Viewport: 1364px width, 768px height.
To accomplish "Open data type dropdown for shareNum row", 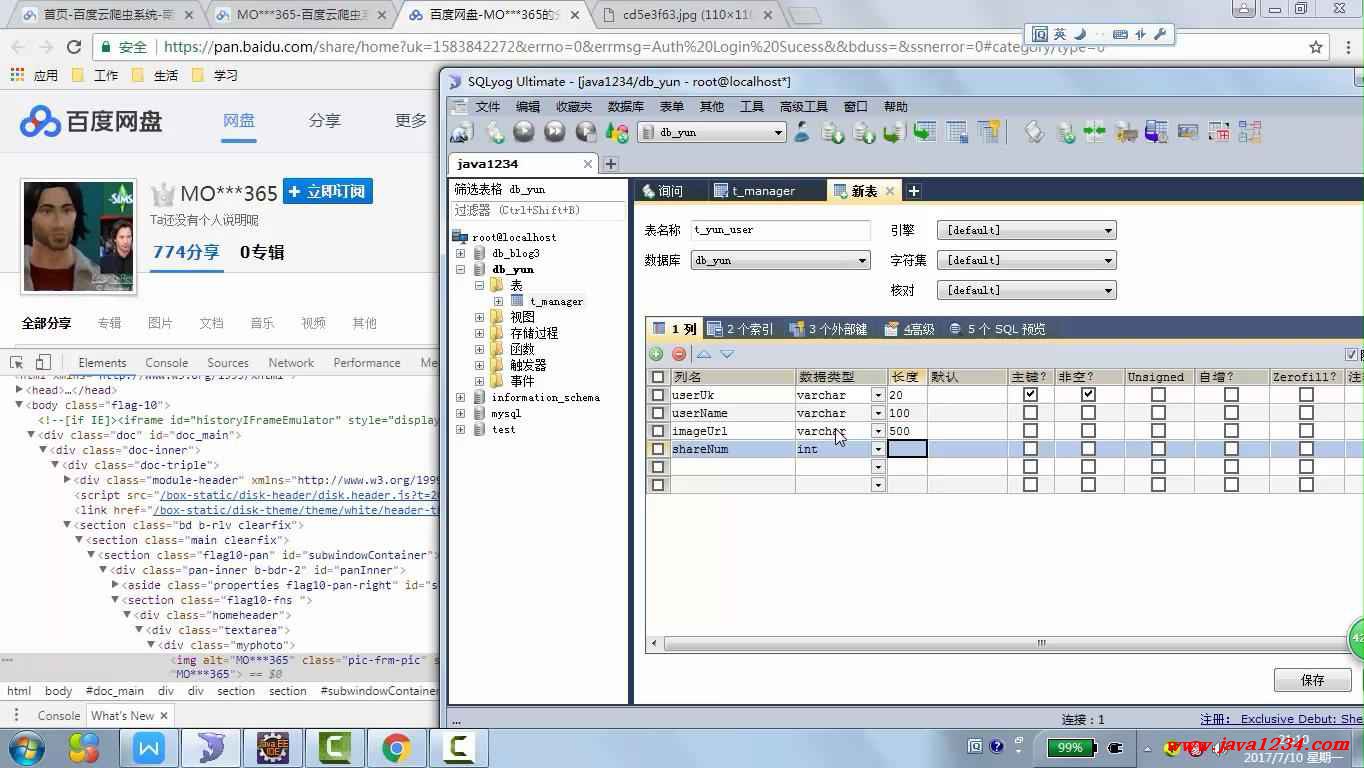I will (x=878, y=449).
